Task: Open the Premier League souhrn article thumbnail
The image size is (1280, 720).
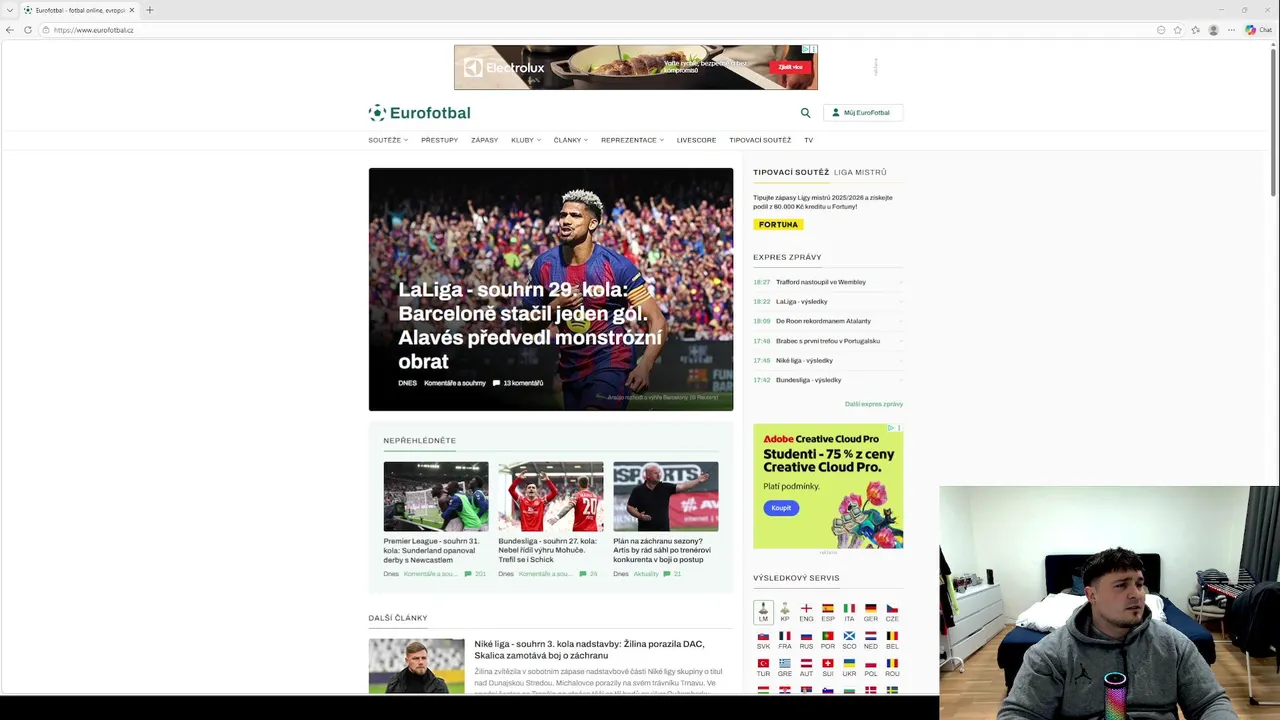Action: pos(436,496)
